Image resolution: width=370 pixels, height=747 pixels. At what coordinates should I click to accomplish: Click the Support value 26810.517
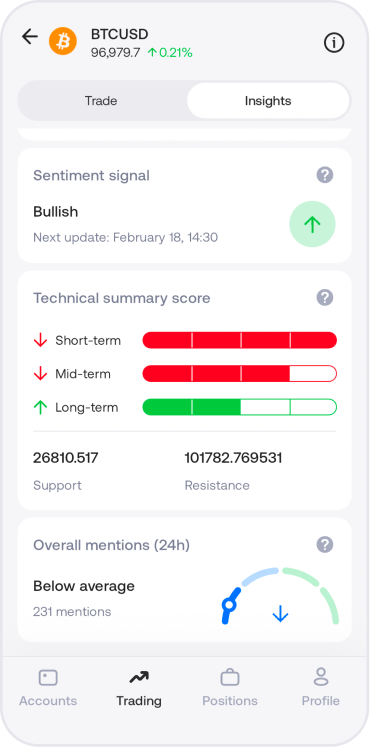coord(66,458)
